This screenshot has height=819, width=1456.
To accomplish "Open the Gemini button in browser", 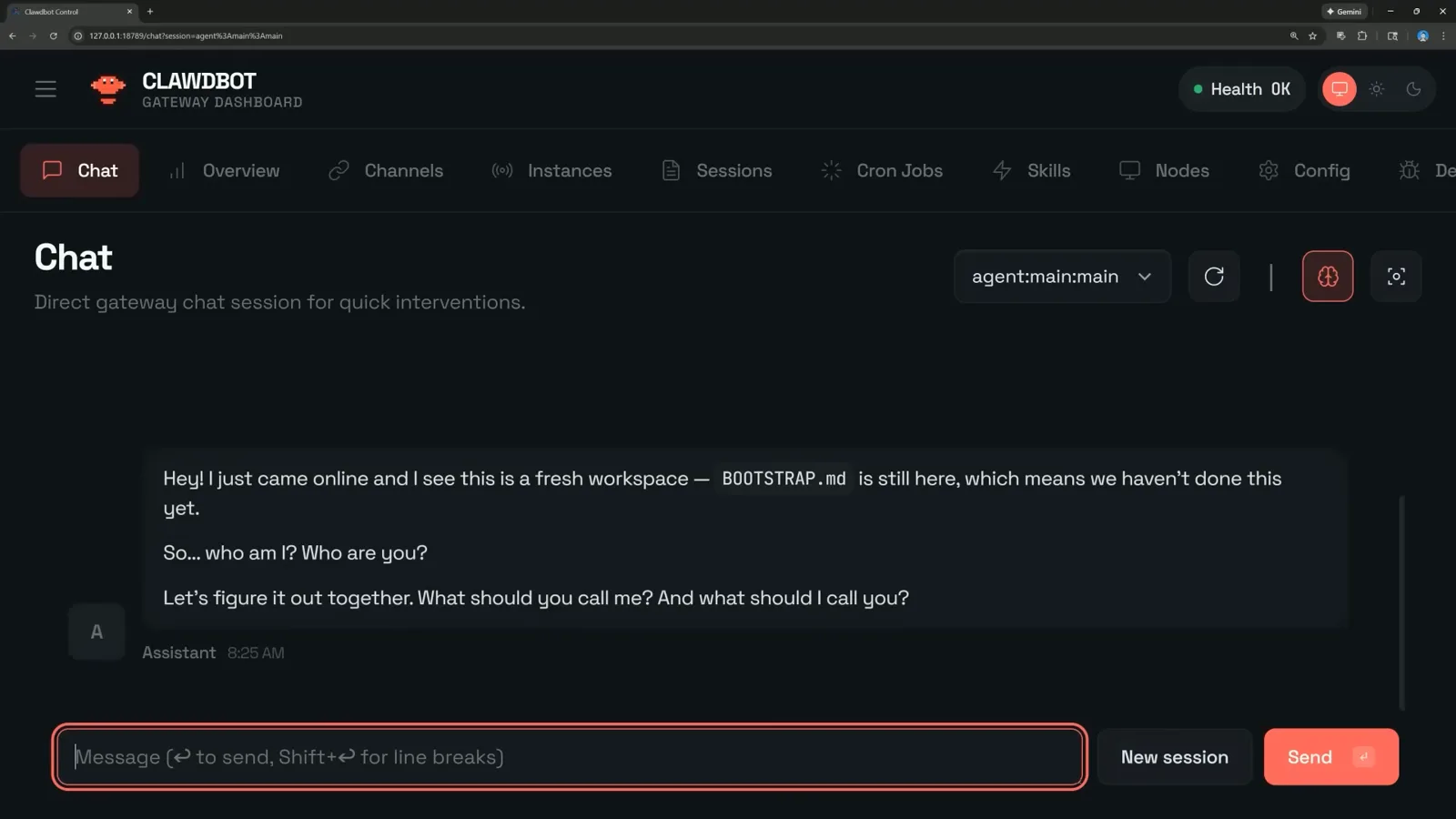I will coord(1344,12).
